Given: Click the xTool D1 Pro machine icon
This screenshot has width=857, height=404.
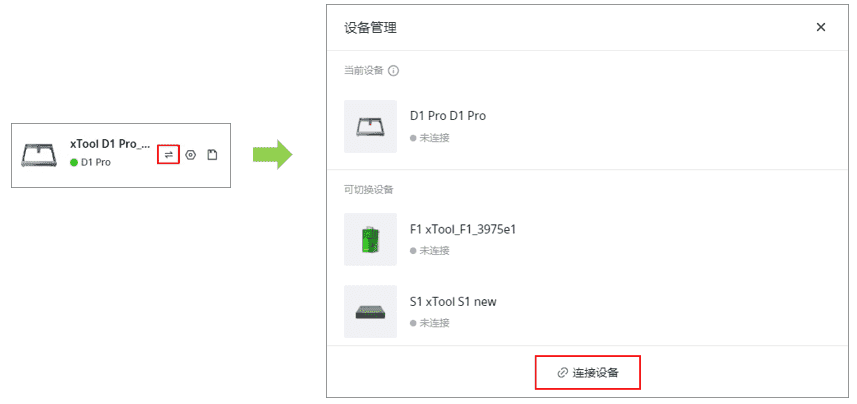Looking at the screenshot, I should [x=38, y=155].
